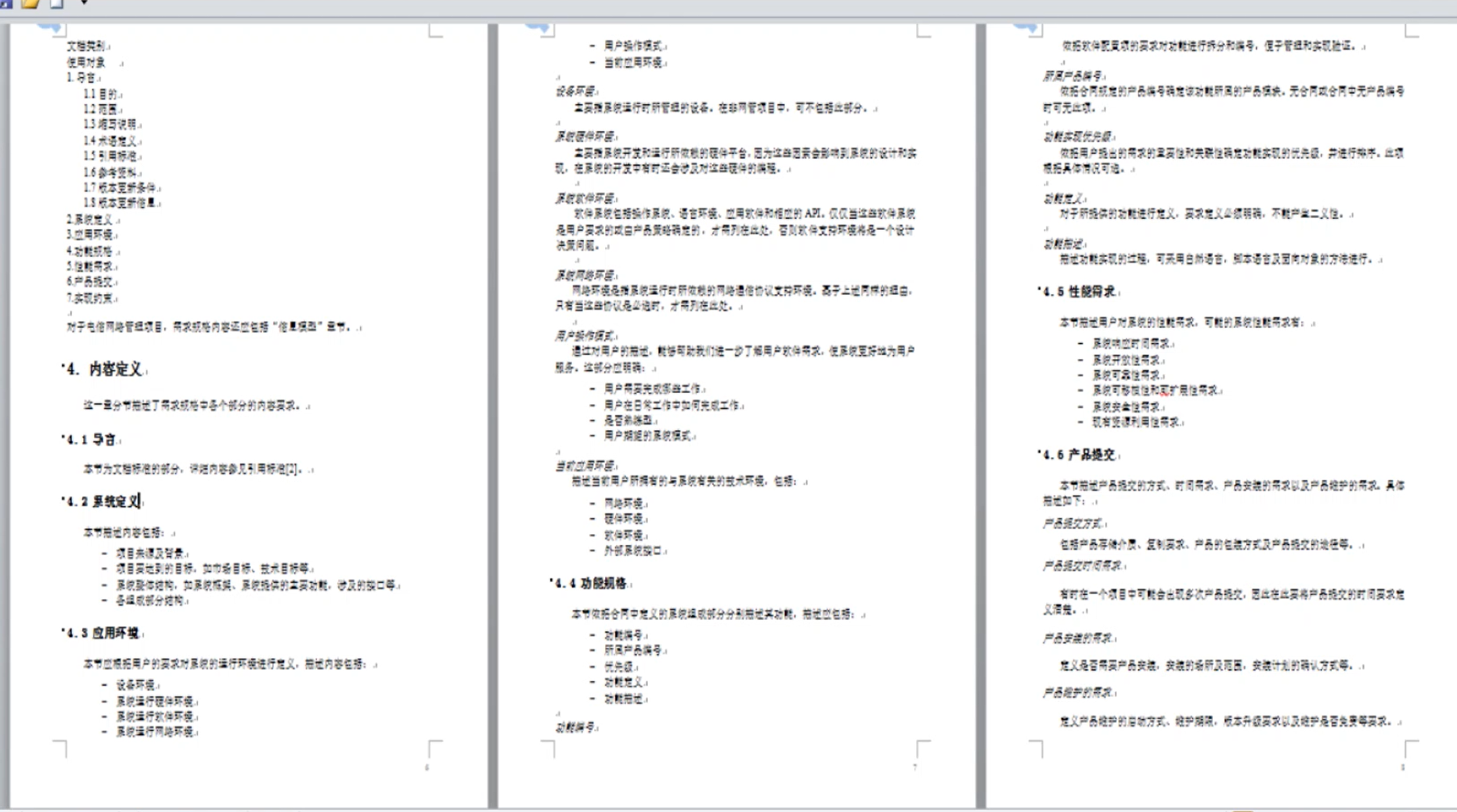Image resolution: width=1457 pixels, height=812 pixels.
Task: Click the italic "系统硬件环境" subheading
Action: pos(586,137)
